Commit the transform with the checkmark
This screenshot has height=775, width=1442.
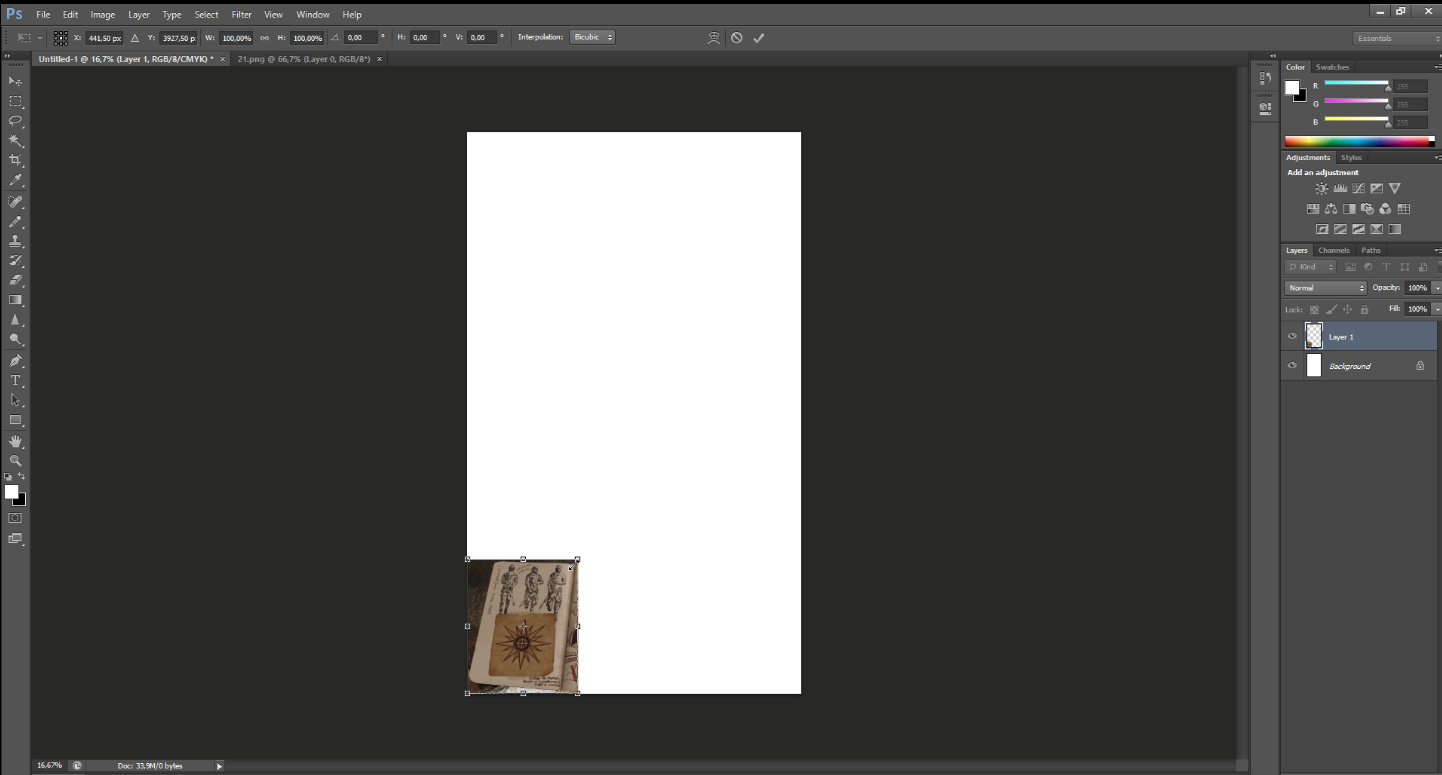(758, 37)
